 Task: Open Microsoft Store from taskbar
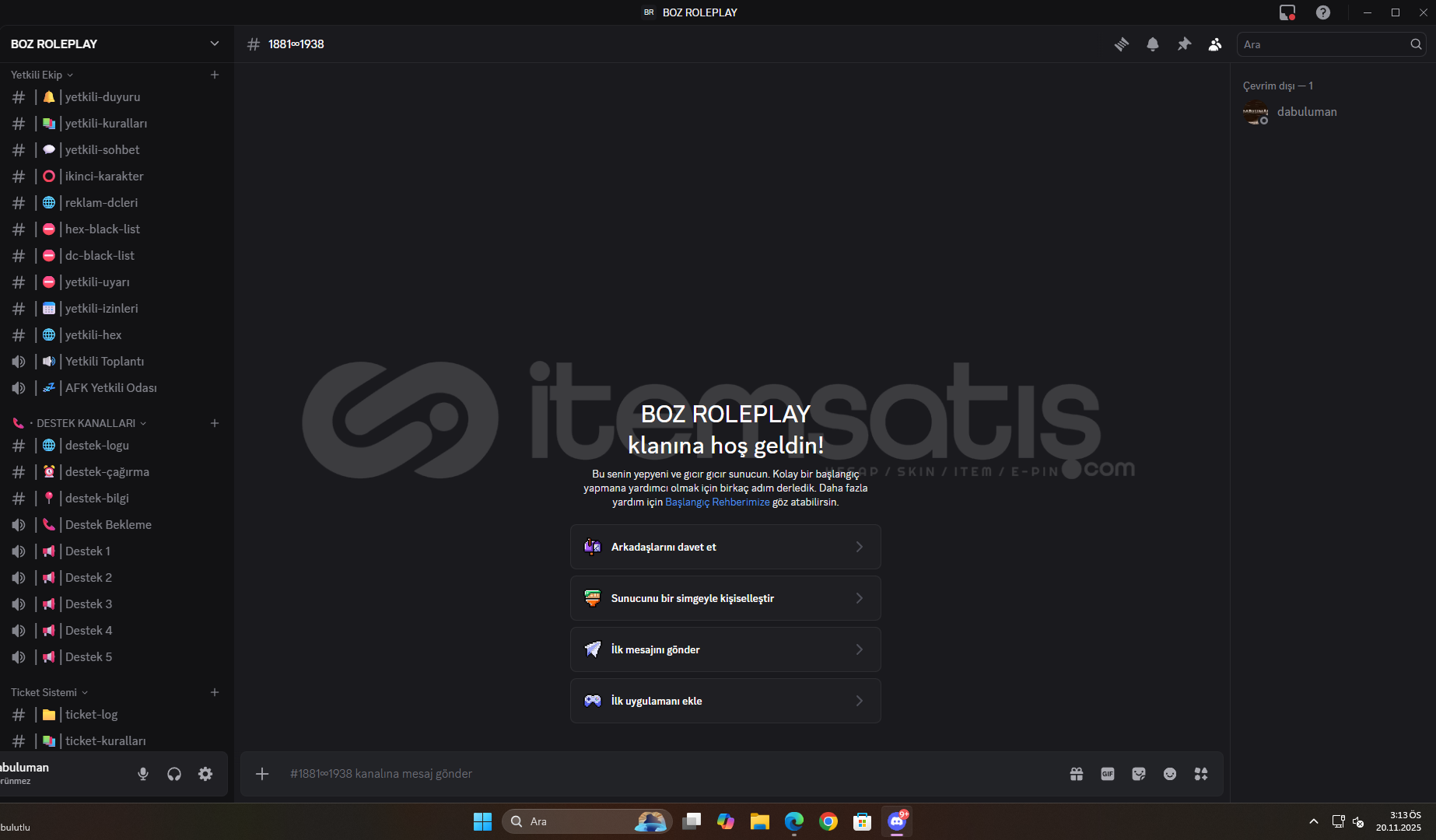pos(863,821)
